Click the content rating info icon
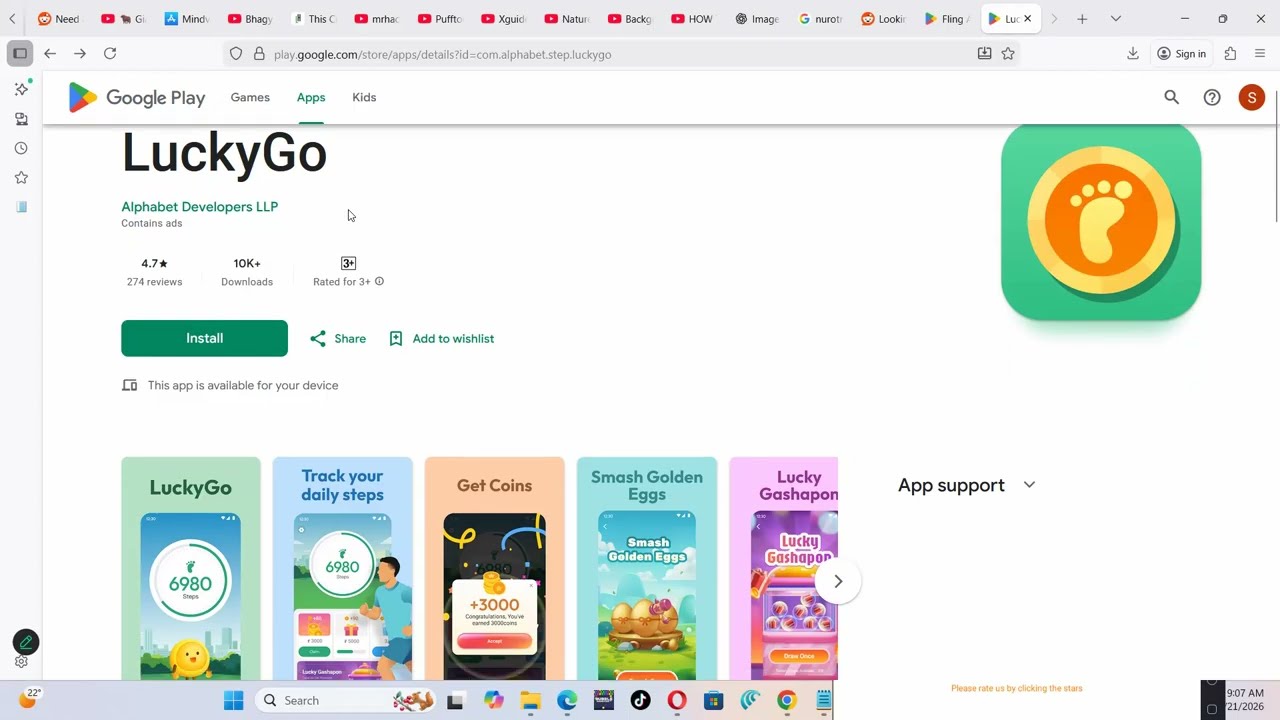The width and height of the screenshot is (1280, 720). point(379,281)
